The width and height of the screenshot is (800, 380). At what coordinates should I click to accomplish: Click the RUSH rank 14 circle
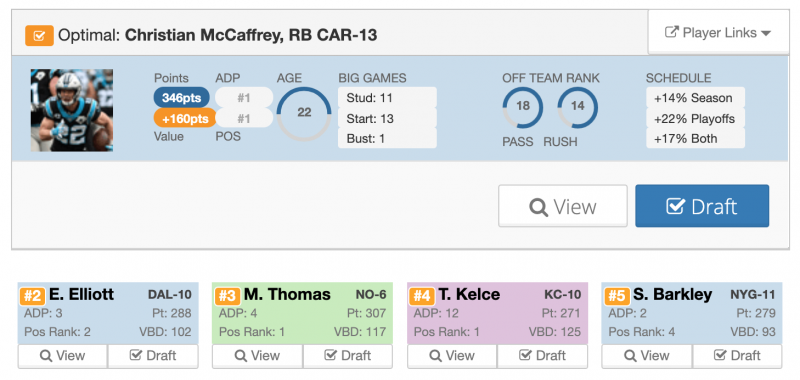pos(578,107)
